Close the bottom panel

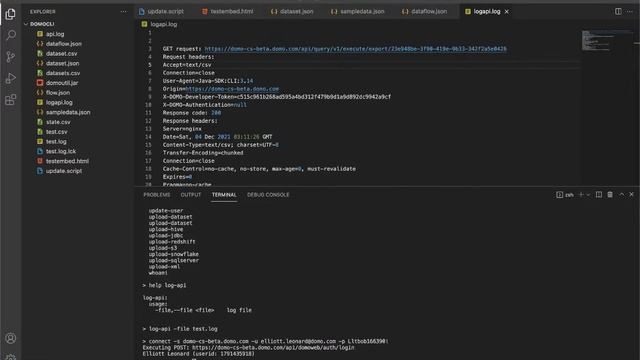(x=631, y=195)
